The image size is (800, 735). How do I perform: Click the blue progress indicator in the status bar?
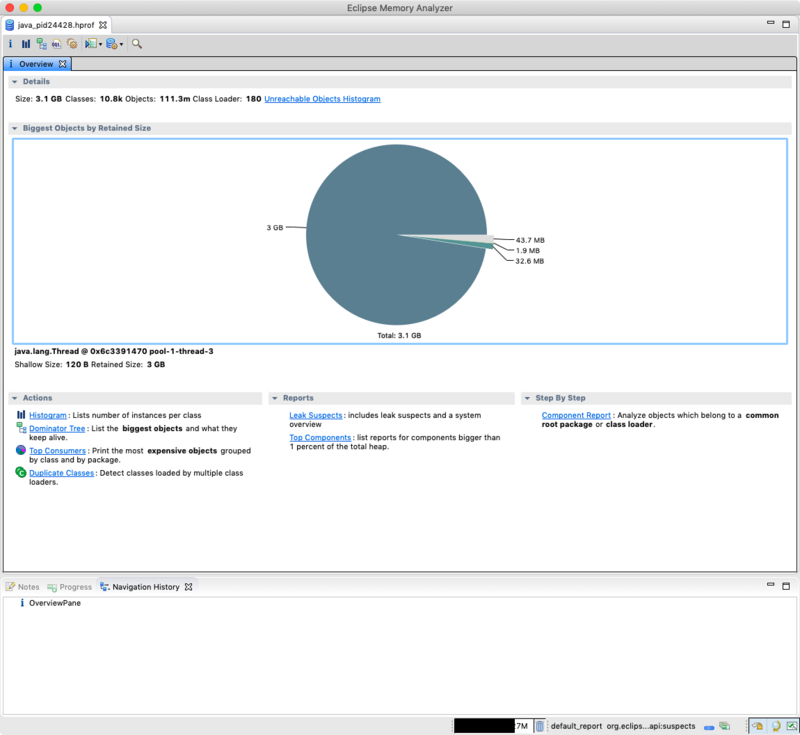click(709, 727)
